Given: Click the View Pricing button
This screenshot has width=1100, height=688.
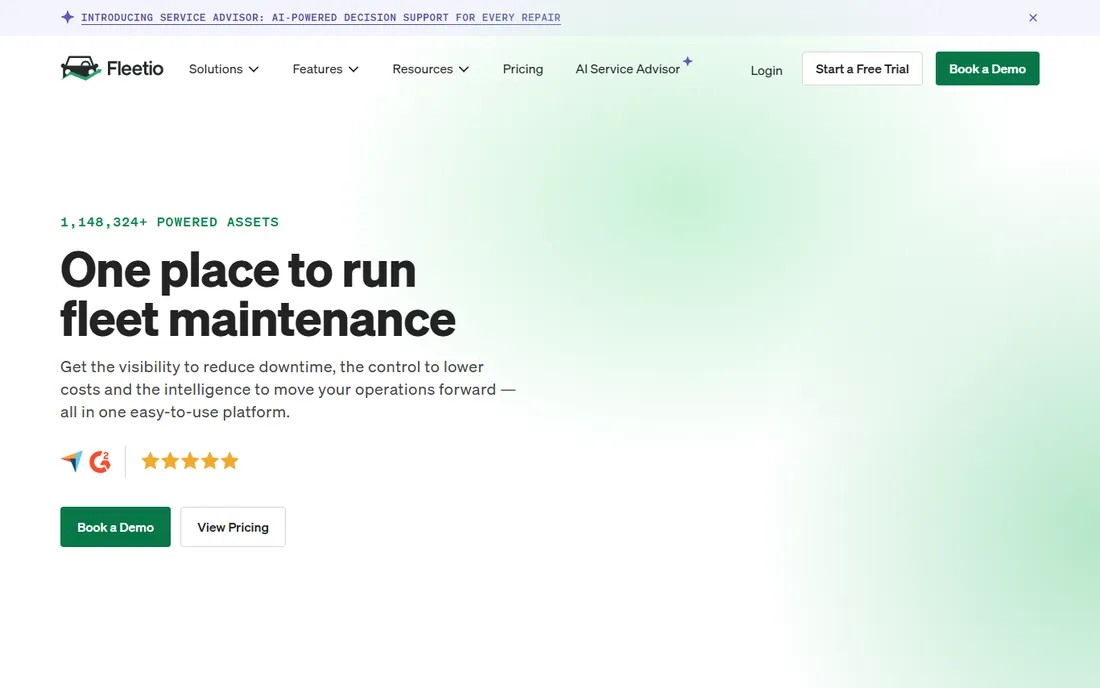Looking at the screenshot, I should coord(233,527).
